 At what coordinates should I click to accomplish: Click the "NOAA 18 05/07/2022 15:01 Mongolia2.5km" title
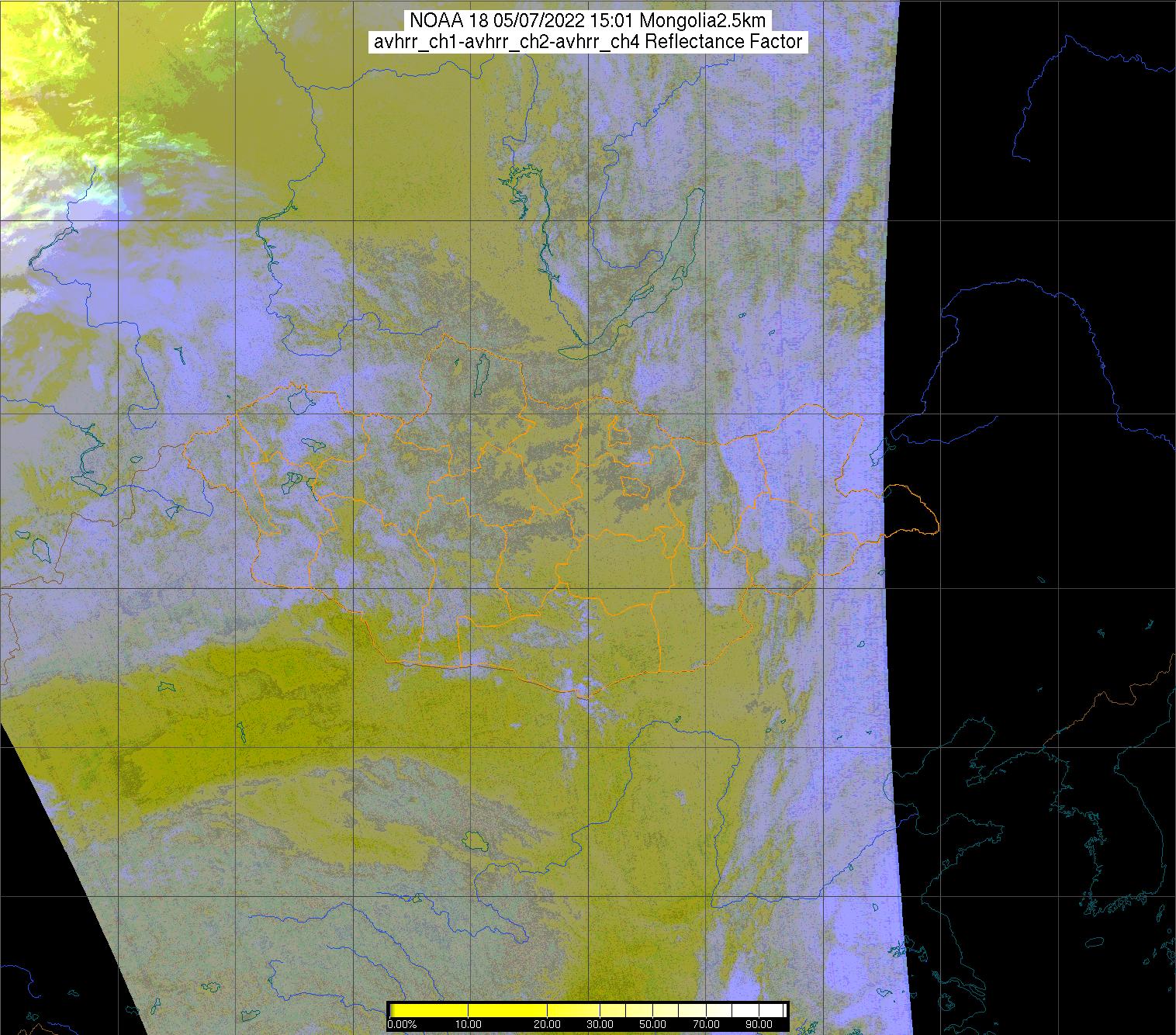587,20
